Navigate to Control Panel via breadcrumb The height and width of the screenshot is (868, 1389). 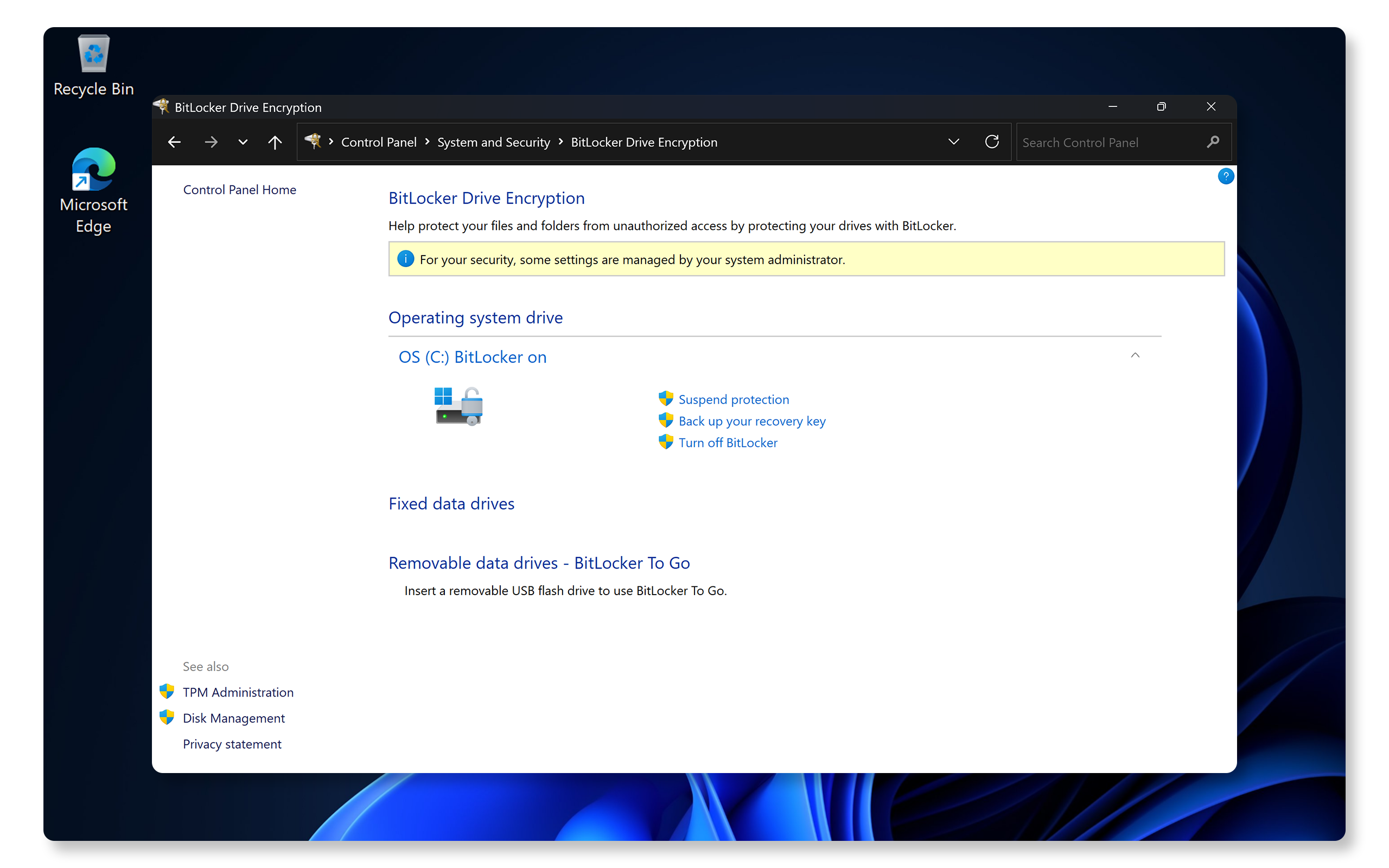379,142
